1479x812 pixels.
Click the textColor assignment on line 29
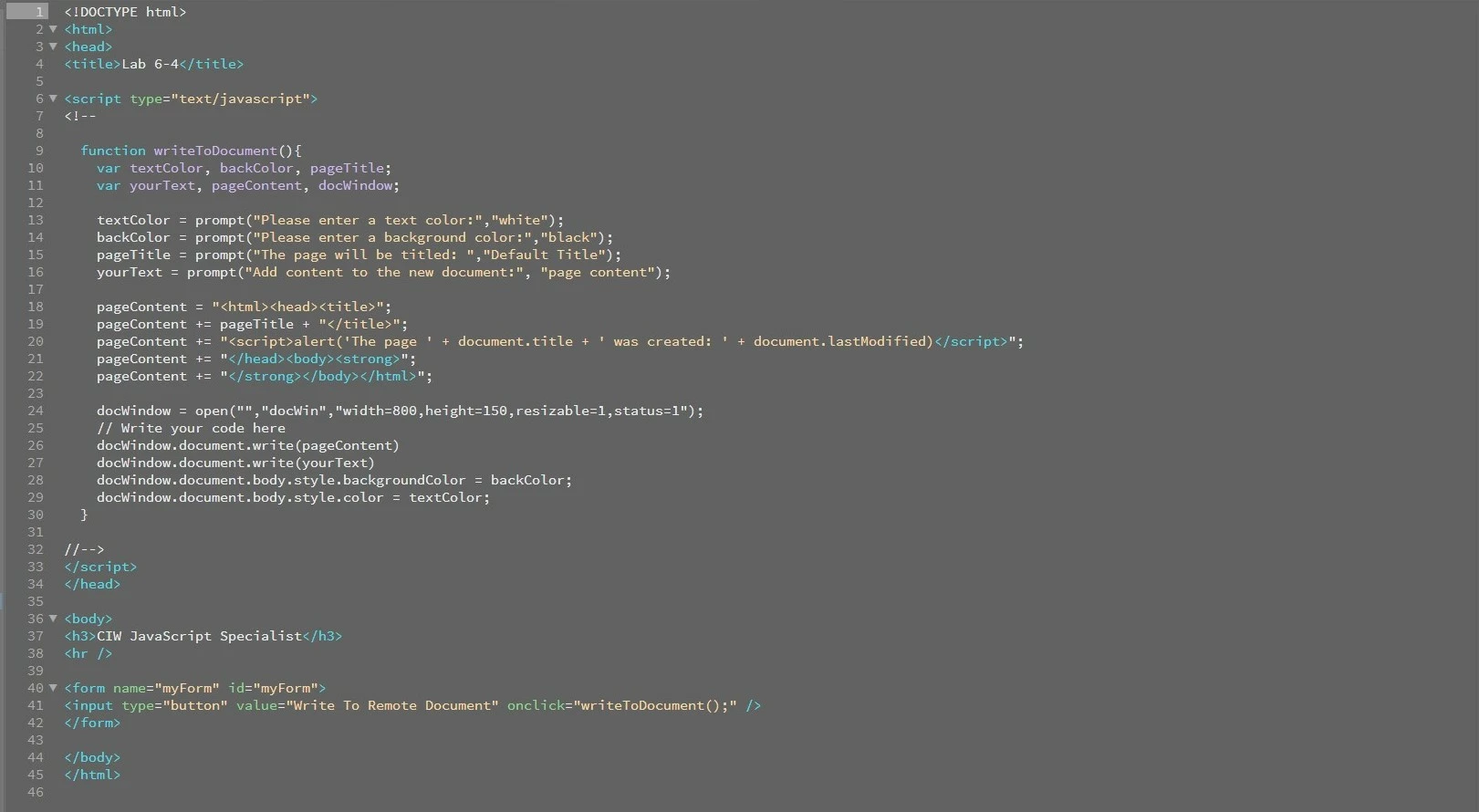[x=293, y=497]
